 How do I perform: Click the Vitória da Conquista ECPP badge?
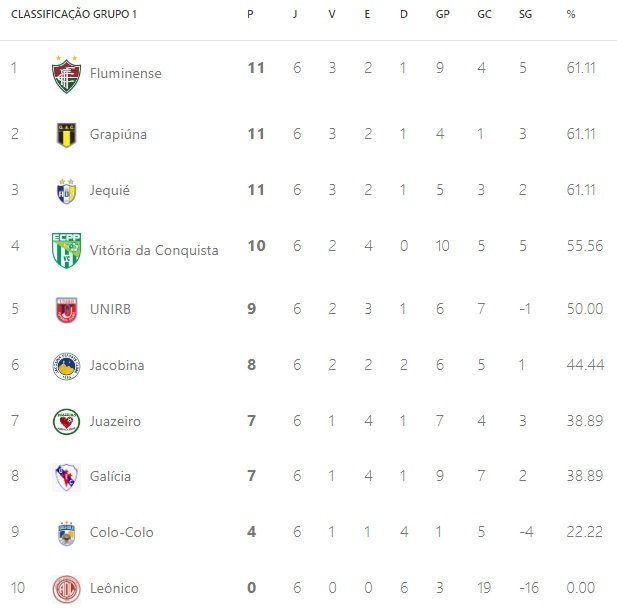click(66, 250)
